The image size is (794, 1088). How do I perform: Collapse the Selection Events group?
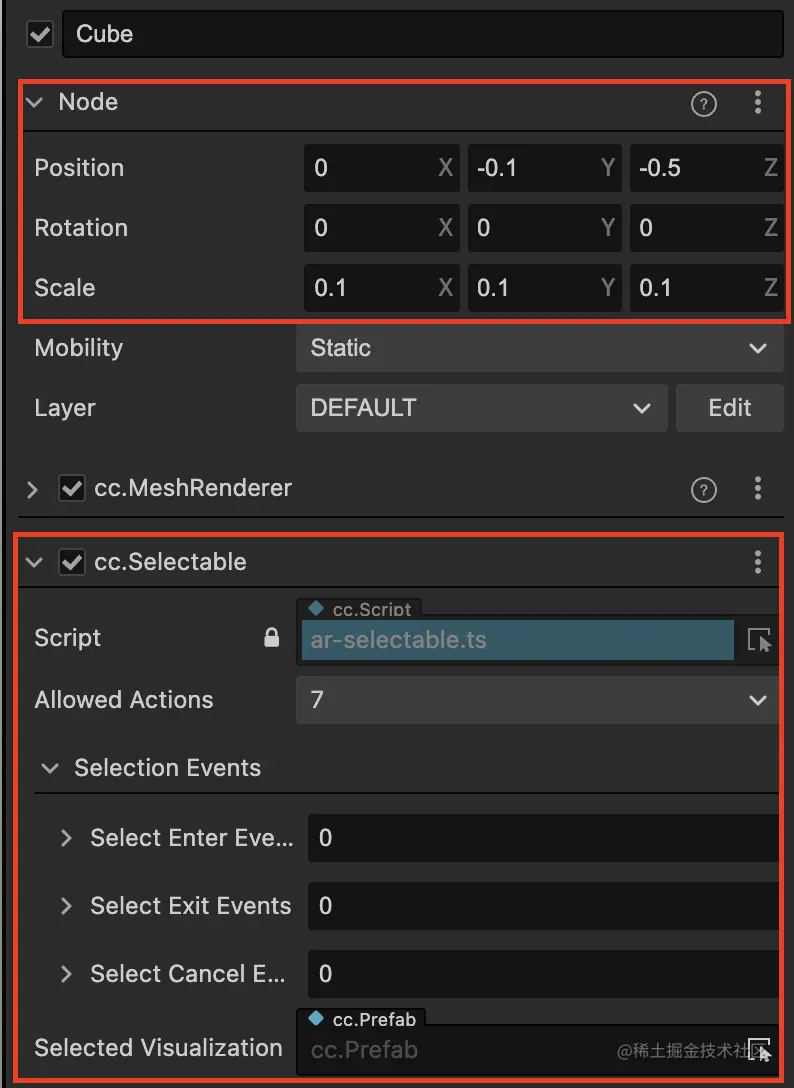pos(50,768)
